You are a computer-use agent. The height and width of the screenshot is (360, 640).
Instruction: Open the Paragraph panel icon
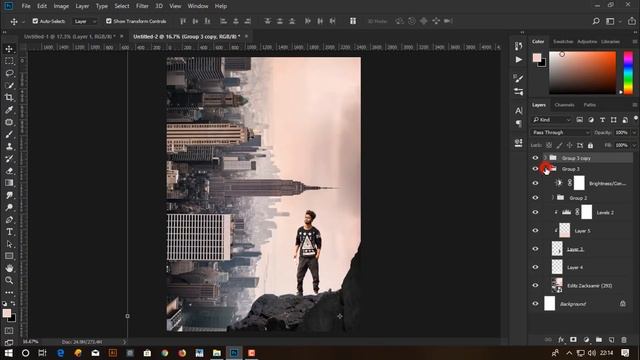(x=518, y=123)
